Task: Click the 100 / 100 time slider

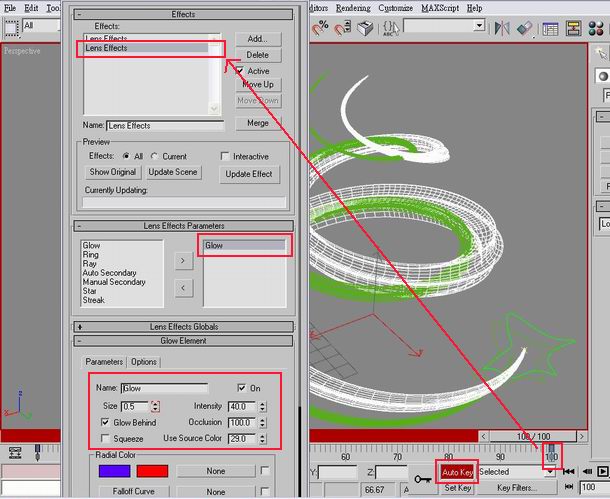Action: 533,436
